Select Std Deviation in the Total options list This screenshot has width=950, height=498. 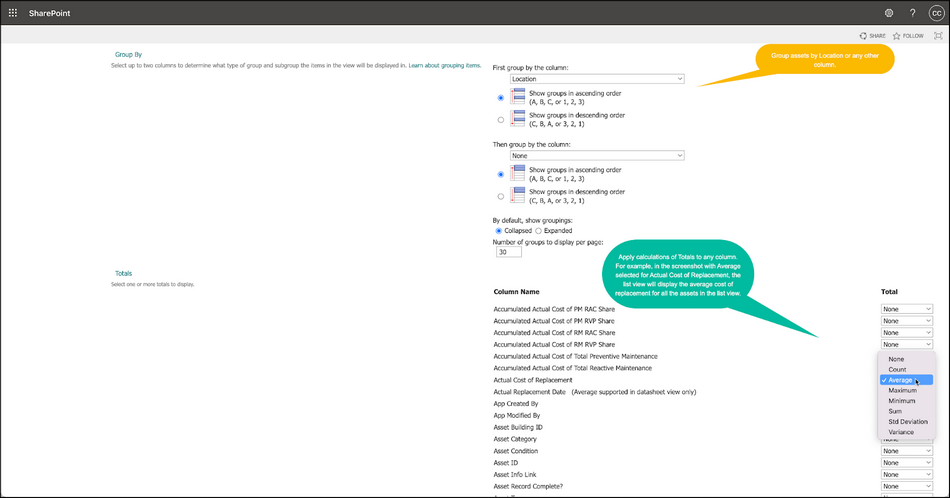(x=906, y=422)
